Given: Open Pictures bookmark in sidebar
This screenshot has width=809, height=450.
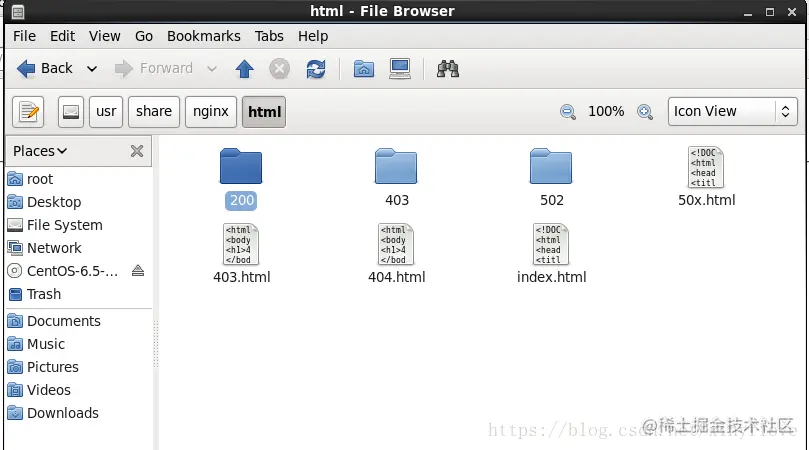Looking at the screenshot, I should point(79,367).
